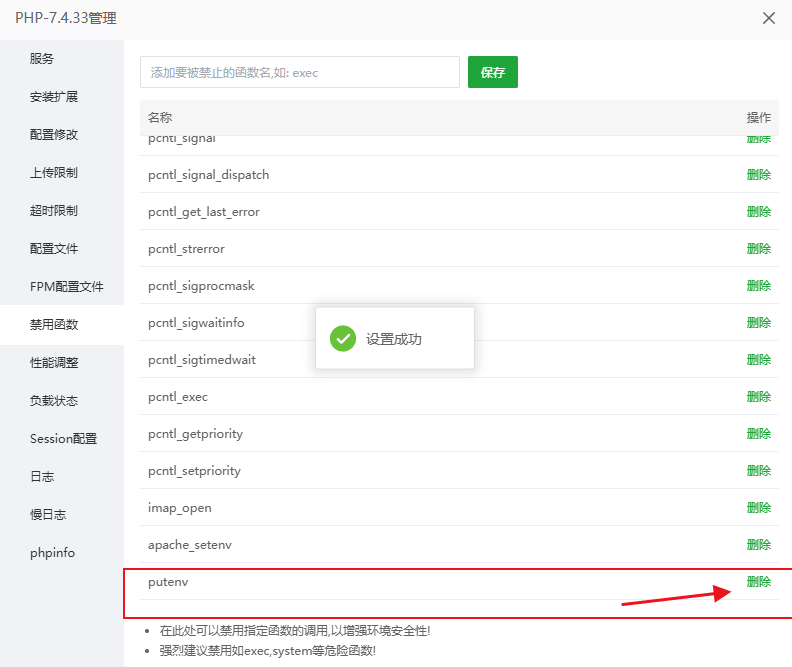792x667 pixels.
Task: Delete the pcntl_get_last_error entry
Action: pos(759,212)
